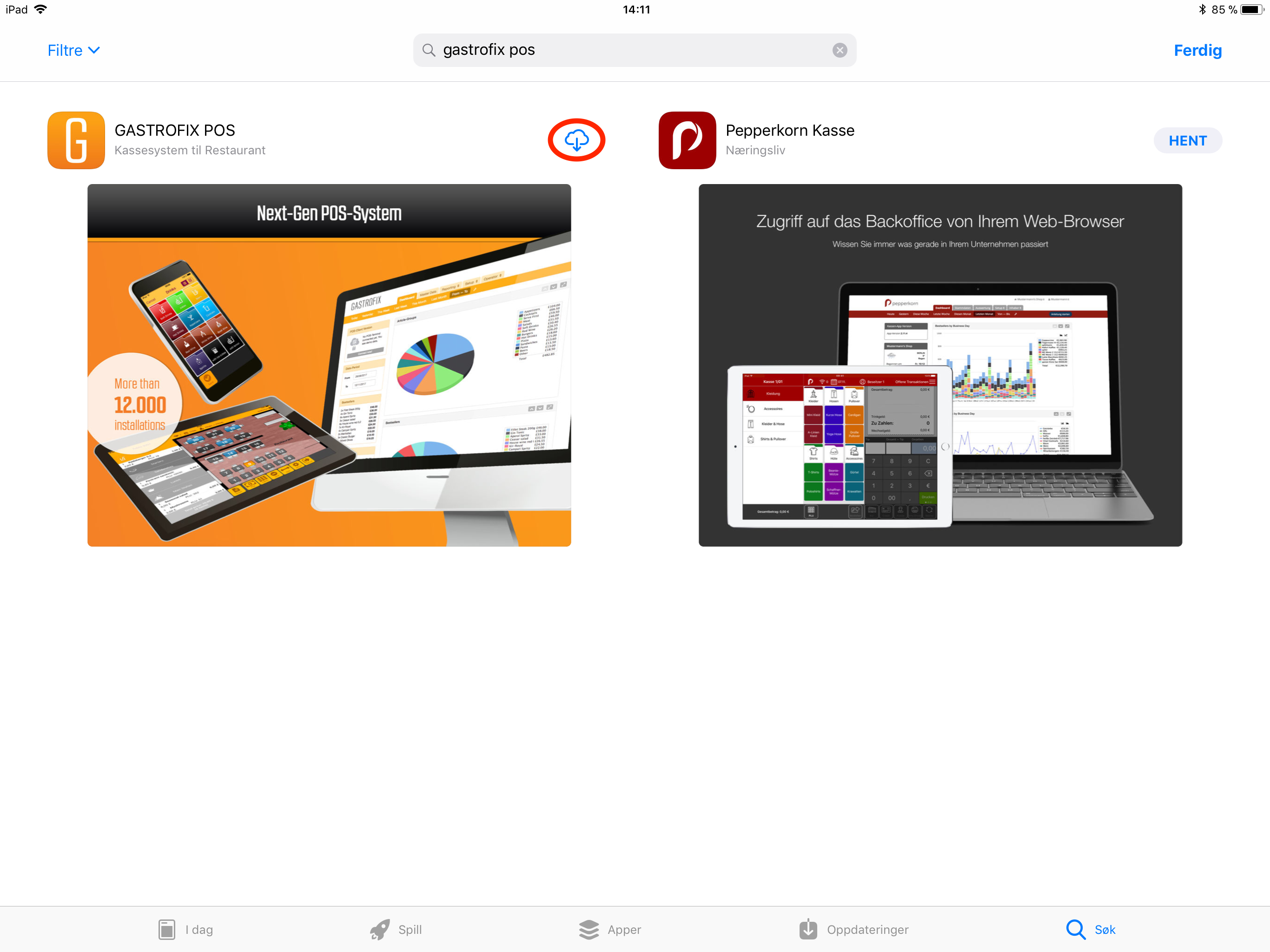The width and height of the screenshot is (1270, 952).
Task: Tap the search magnifier inside the search bar
Action: tap(429, 50)
